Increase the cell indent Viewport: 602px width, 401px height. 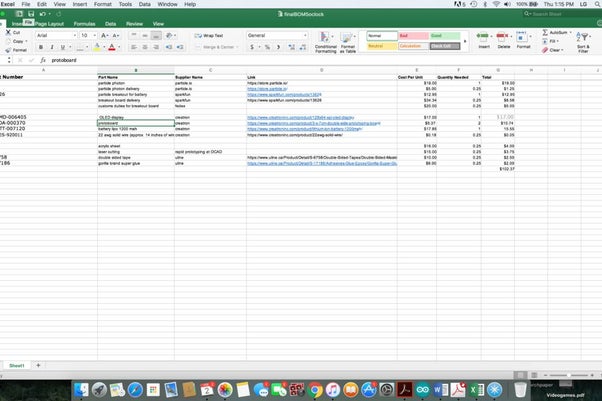(x=180, y=47)
